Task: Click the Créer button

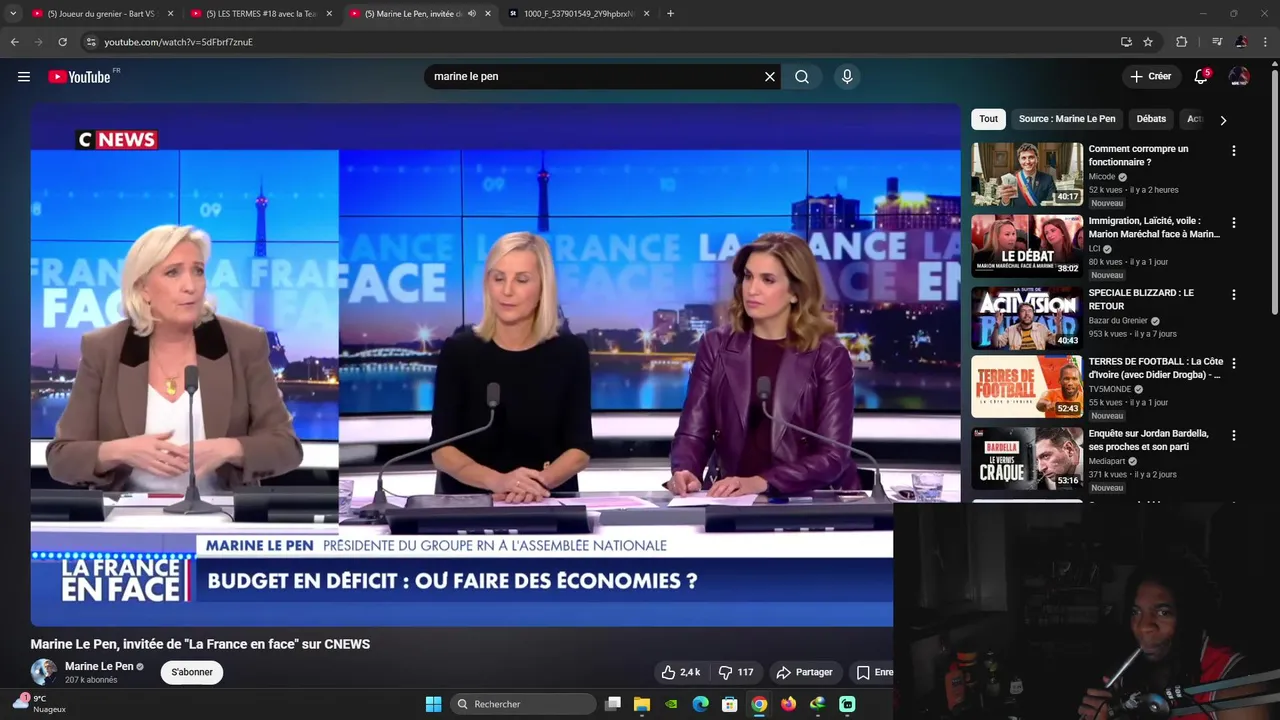Action: click(x=1150, y=76)
